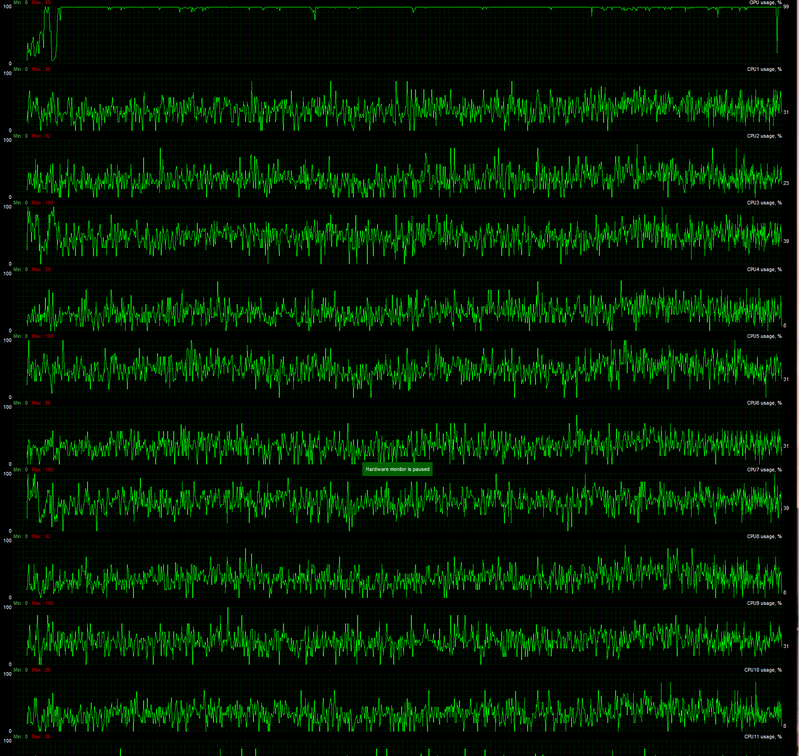This screenshot has height=756, width=800.
Task: Click the current value "99" beside the GPU graph
Action: pyautogui.click(x=786, y=7)
